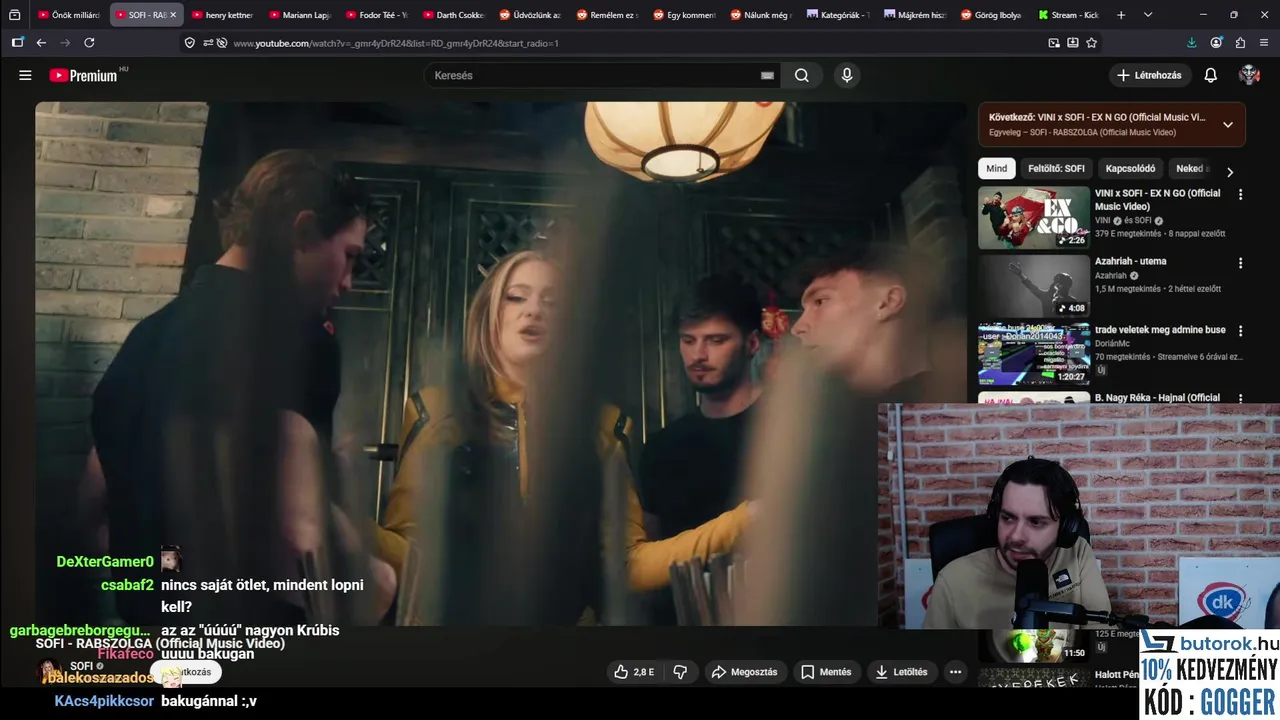This screenshot has height=720, width=1280.
Task: Click the address bar URL
Action: (396, 43)
